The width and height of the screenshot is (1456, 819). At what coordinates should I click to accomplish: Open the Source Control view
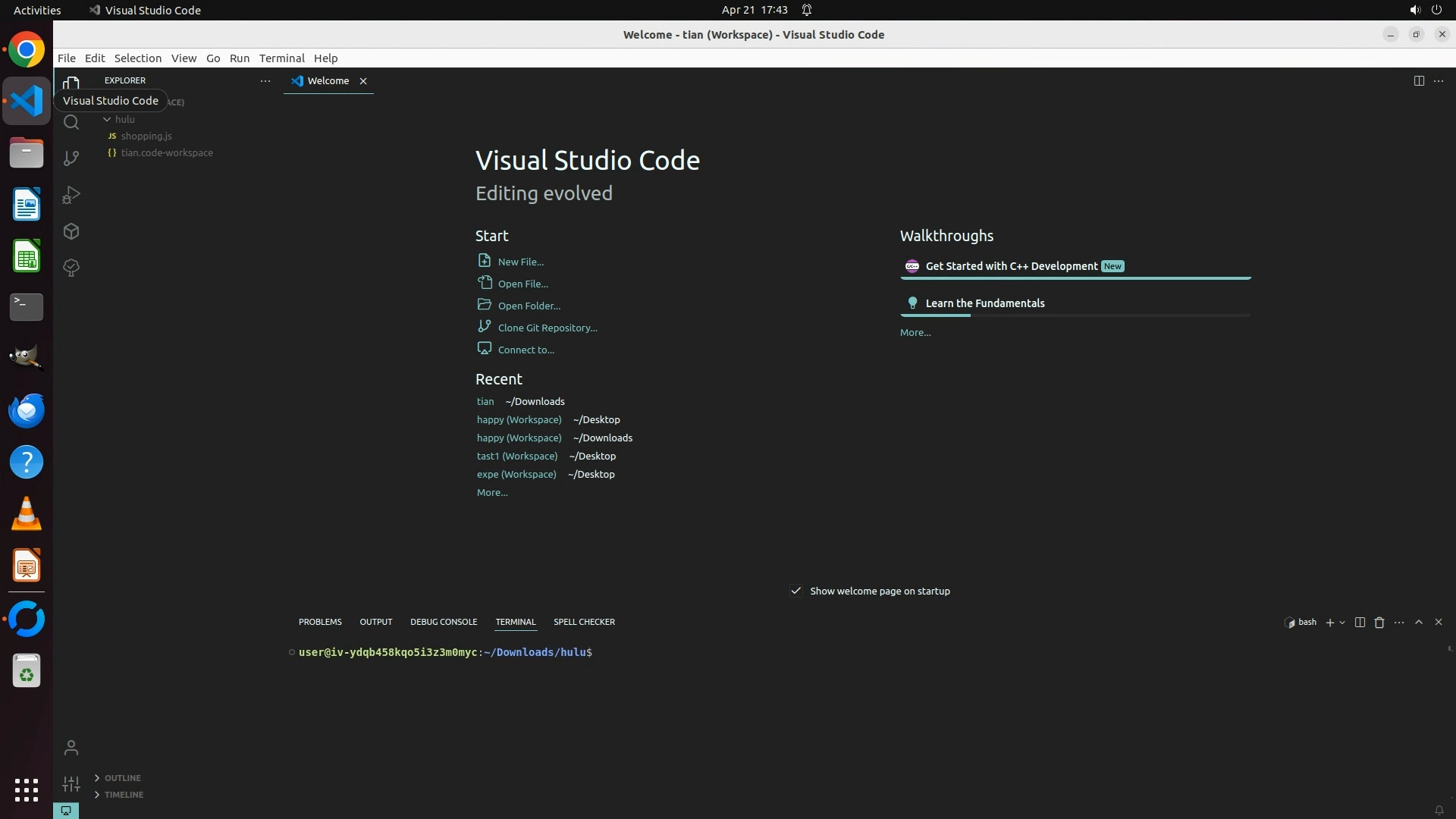coord(71,158)
